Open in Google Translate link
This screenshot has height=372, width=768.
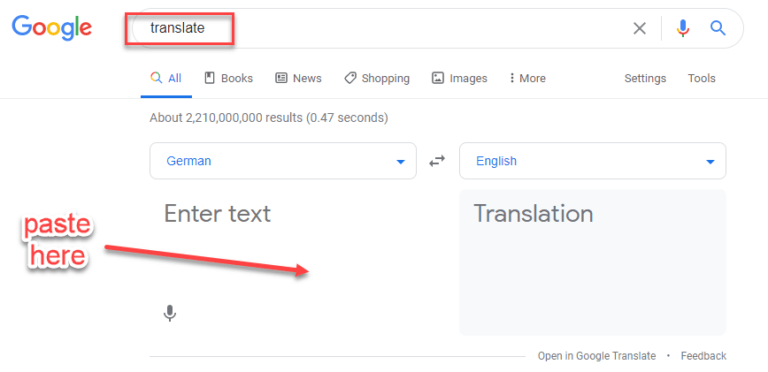click(x=597, y=356)
